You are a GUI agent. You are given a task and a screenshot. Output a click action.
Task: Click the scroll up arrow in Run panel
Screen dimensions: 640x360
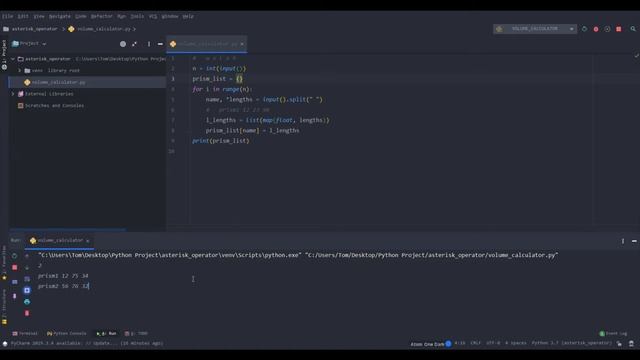tap(27, 256)
